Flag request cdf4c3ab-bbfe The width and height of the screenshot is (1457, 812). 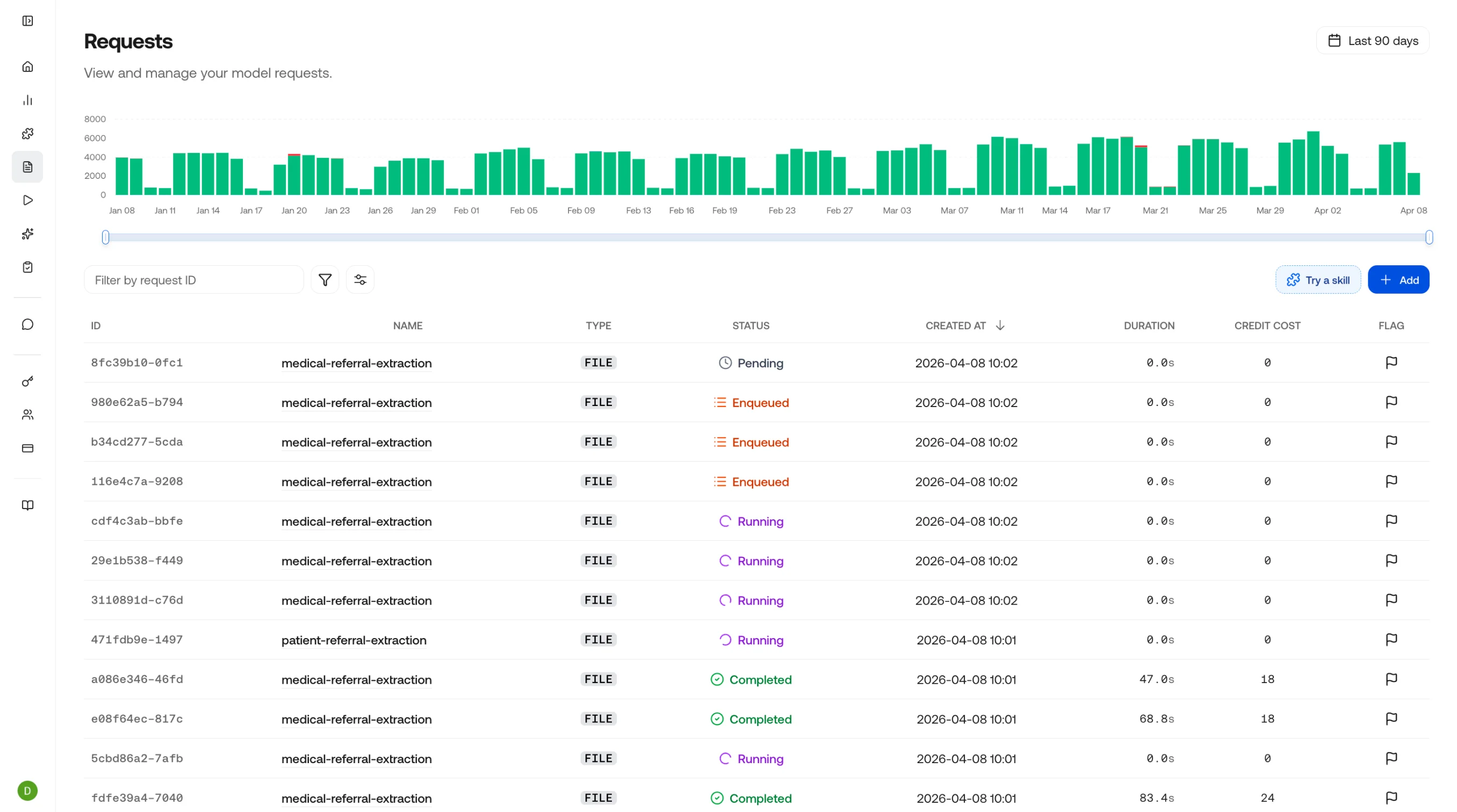1391,521
